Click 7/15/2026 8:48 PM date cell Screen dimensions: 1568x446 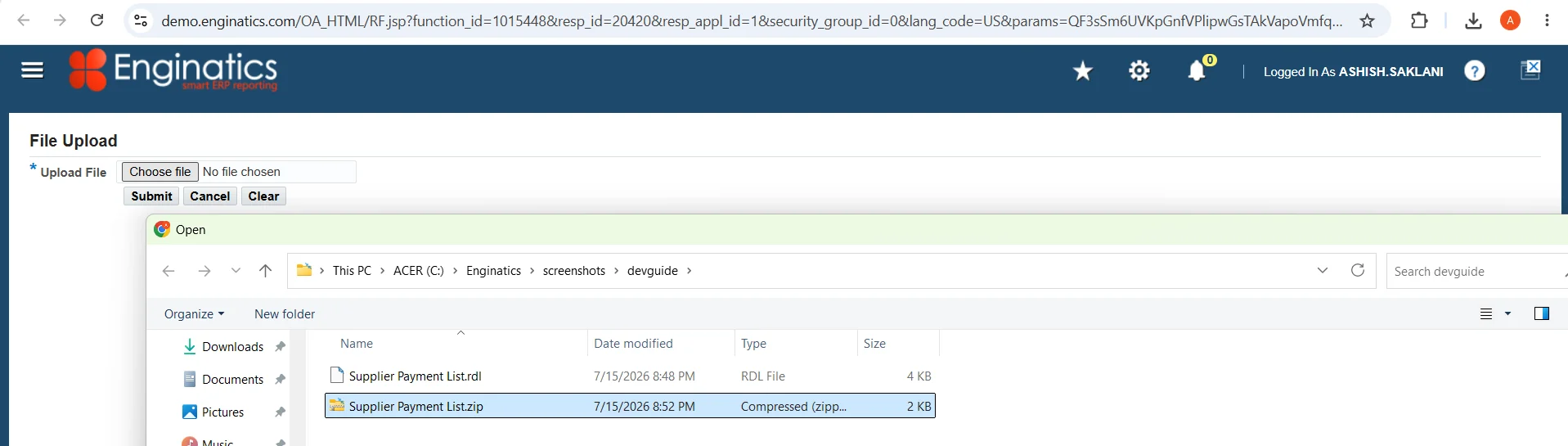pyautogui.click(x=645, y=376)
